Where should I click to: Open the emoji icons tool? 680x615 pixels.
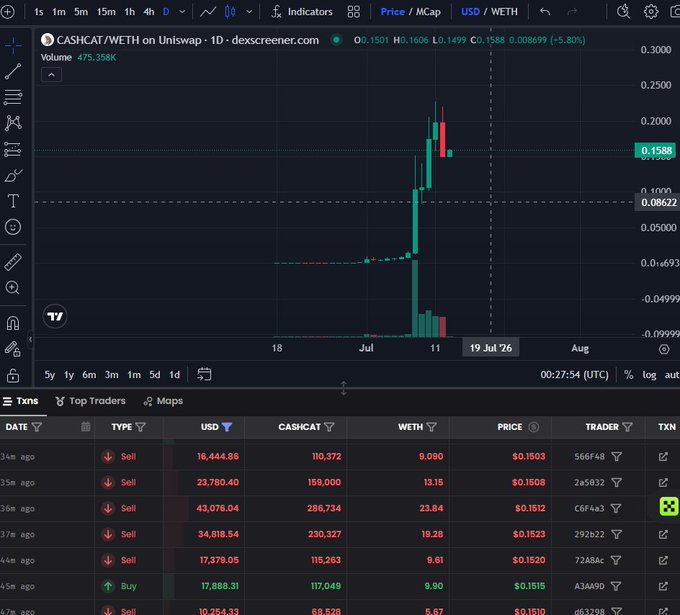tap(13, 227)
